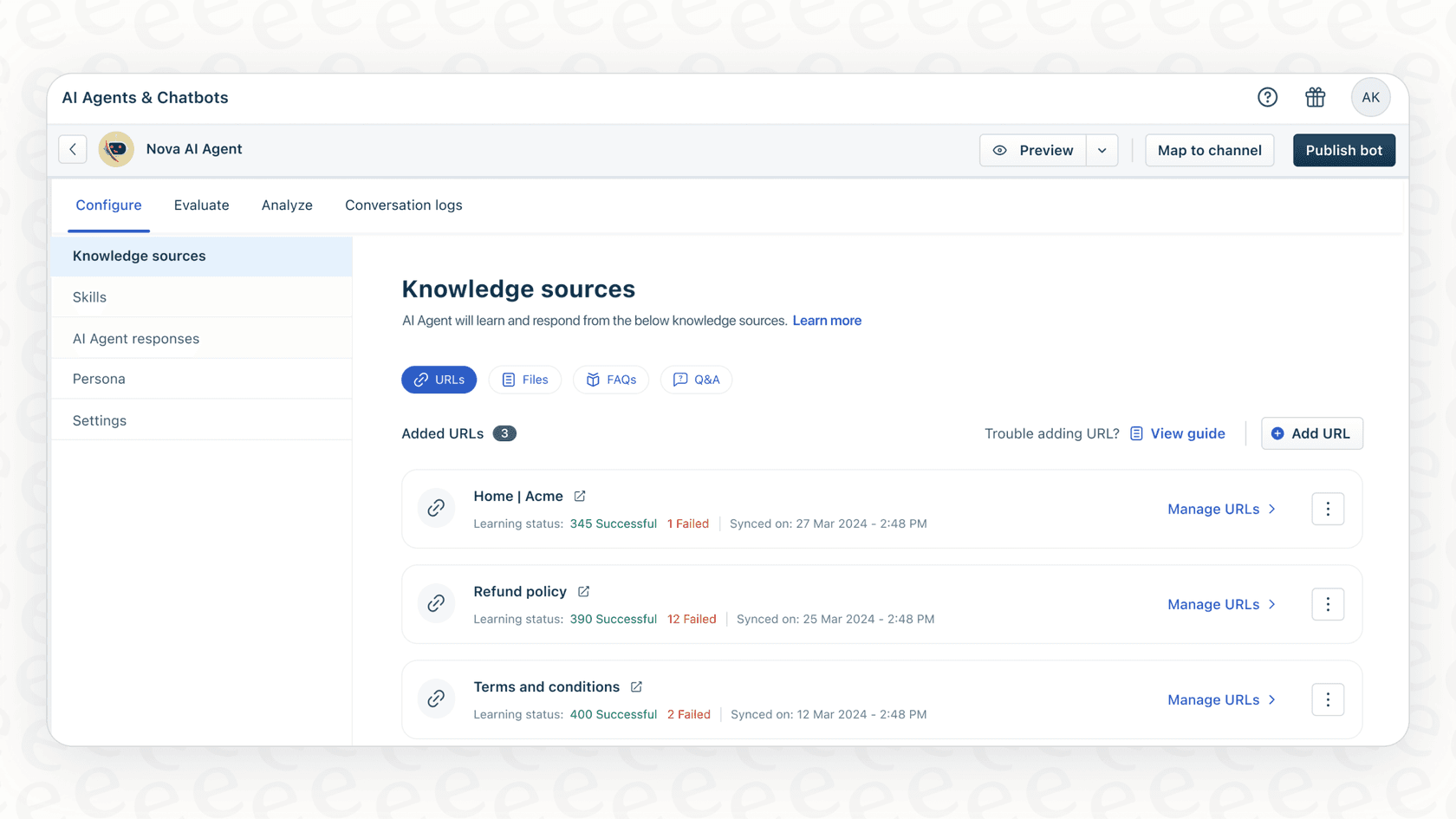Screen dimensions: 1456x819
Task: Click the AK profile badge
Action: (x=1370, y=97)
